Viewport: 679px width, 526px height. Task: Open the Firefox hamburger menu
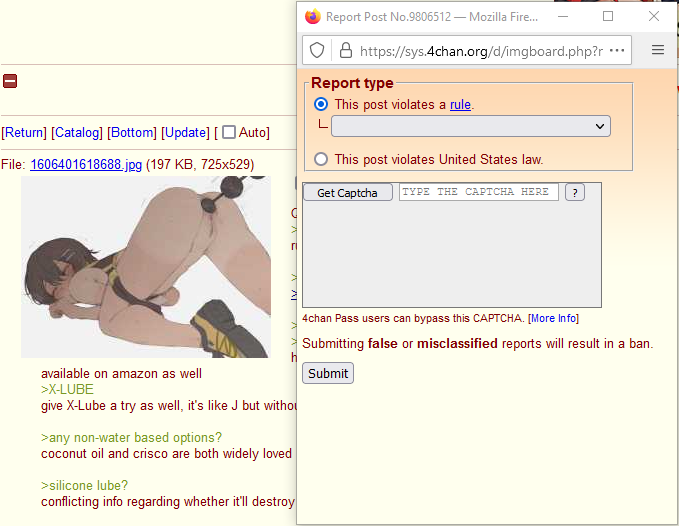tap(658, 50)
